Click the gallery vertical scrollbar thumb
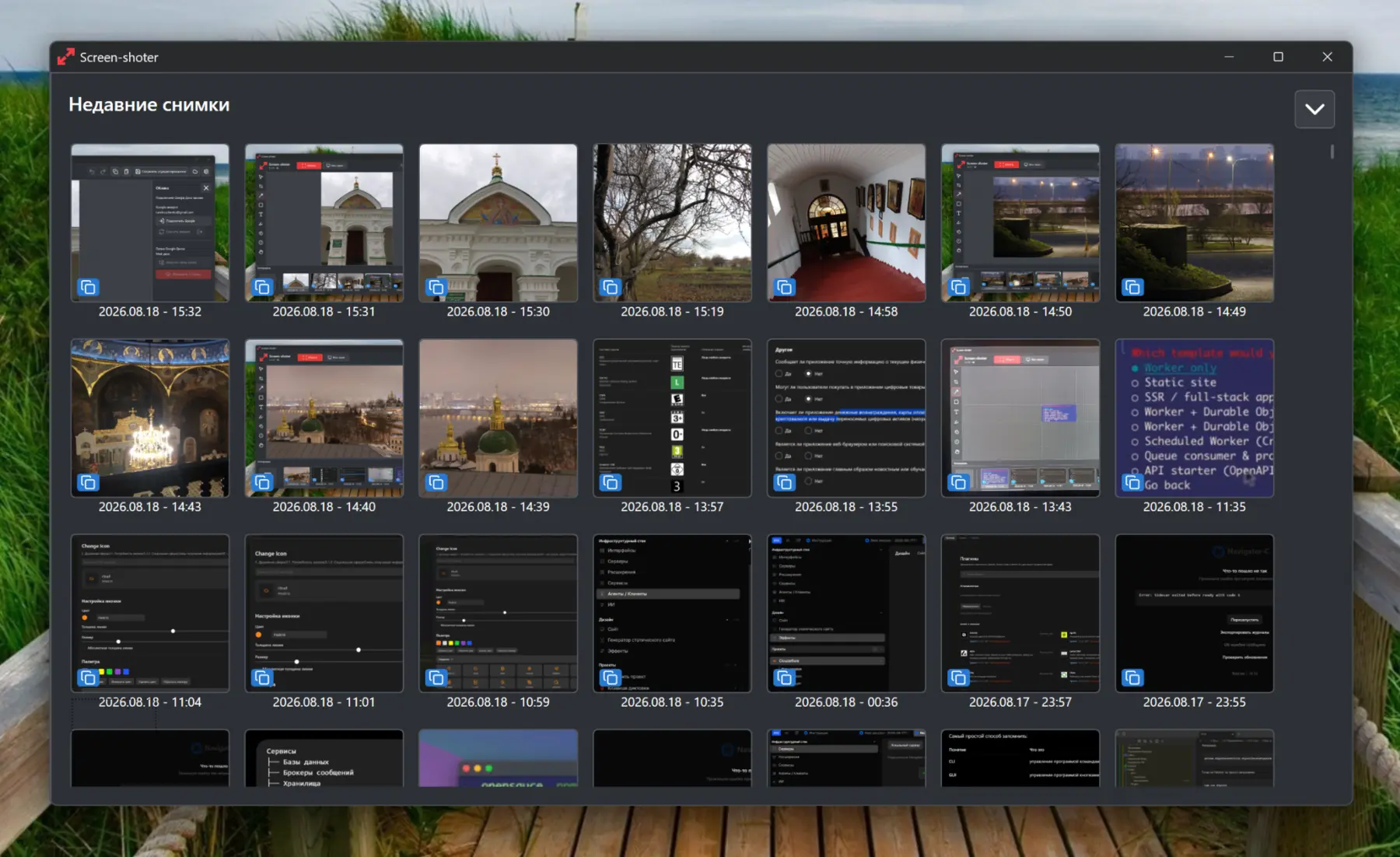 pyautogui.click(x=1332, y=152)
